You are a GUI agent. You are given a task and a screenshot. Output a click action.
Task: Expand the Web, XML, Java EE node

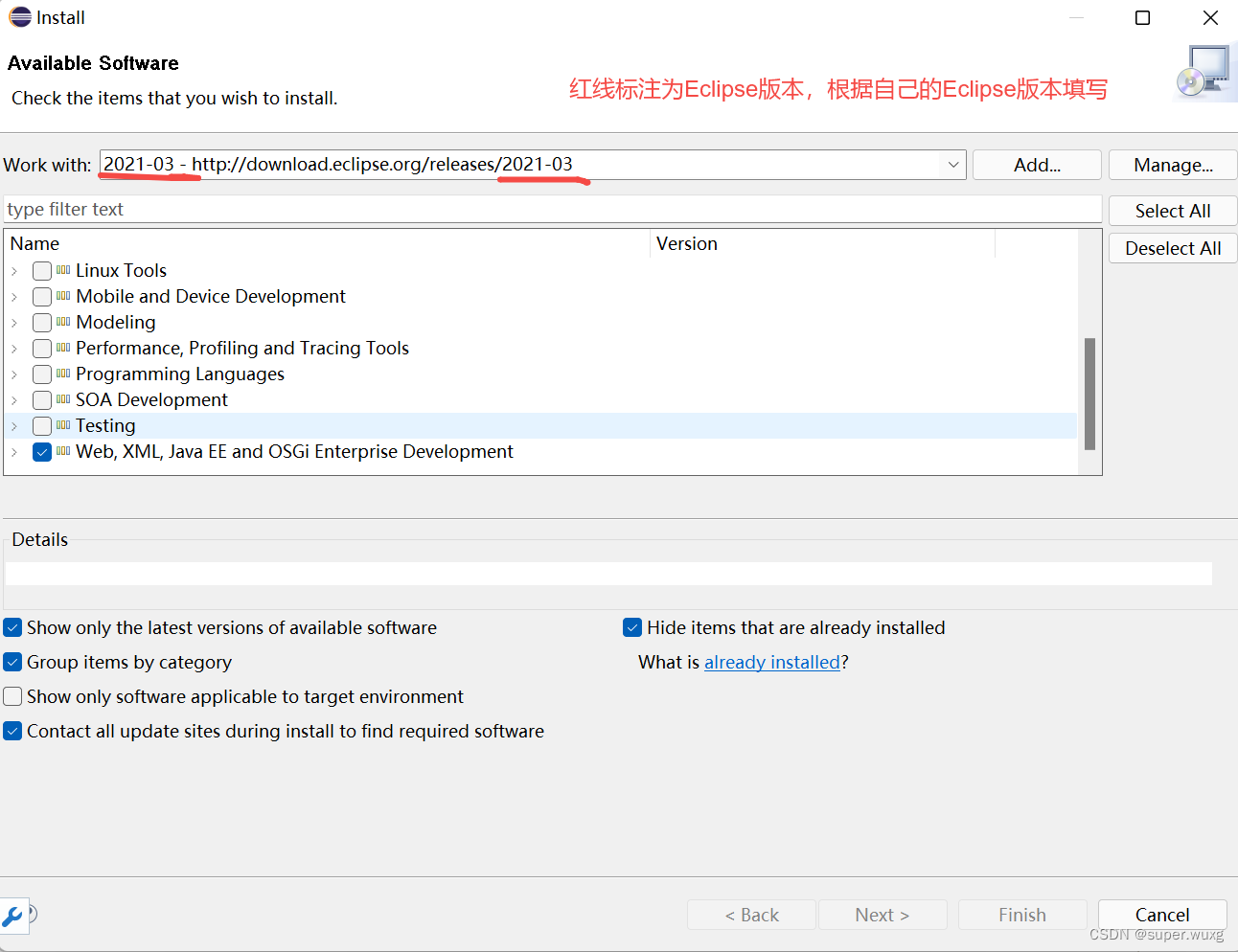[x=15, y=451]
